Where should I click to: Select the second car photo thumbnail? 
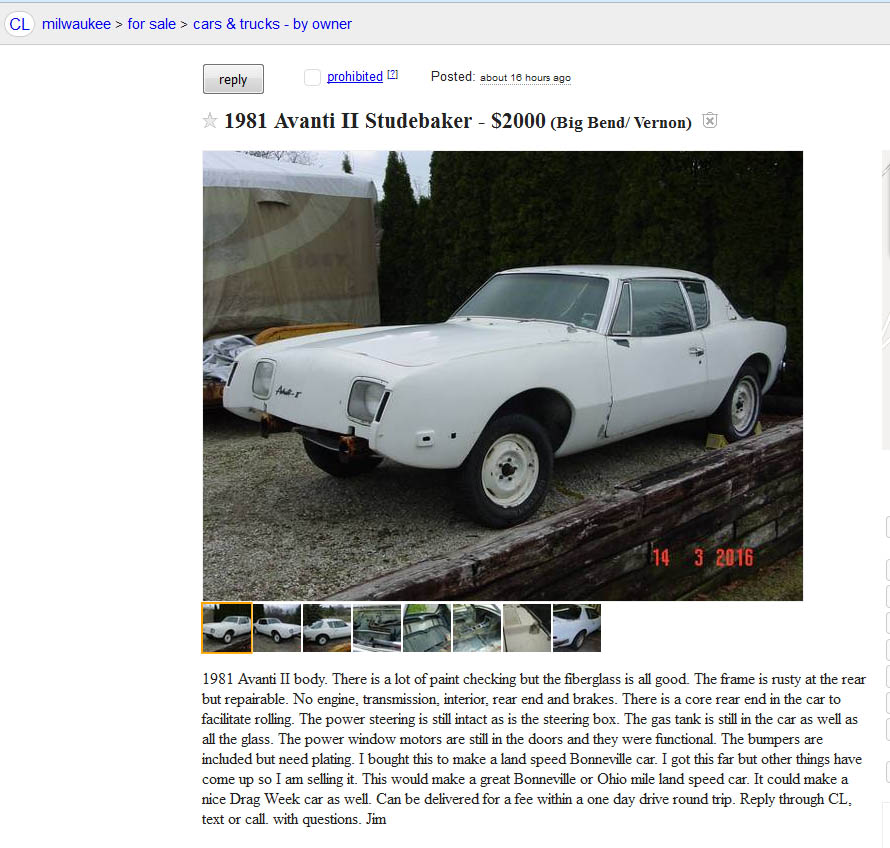click(277, 628)
